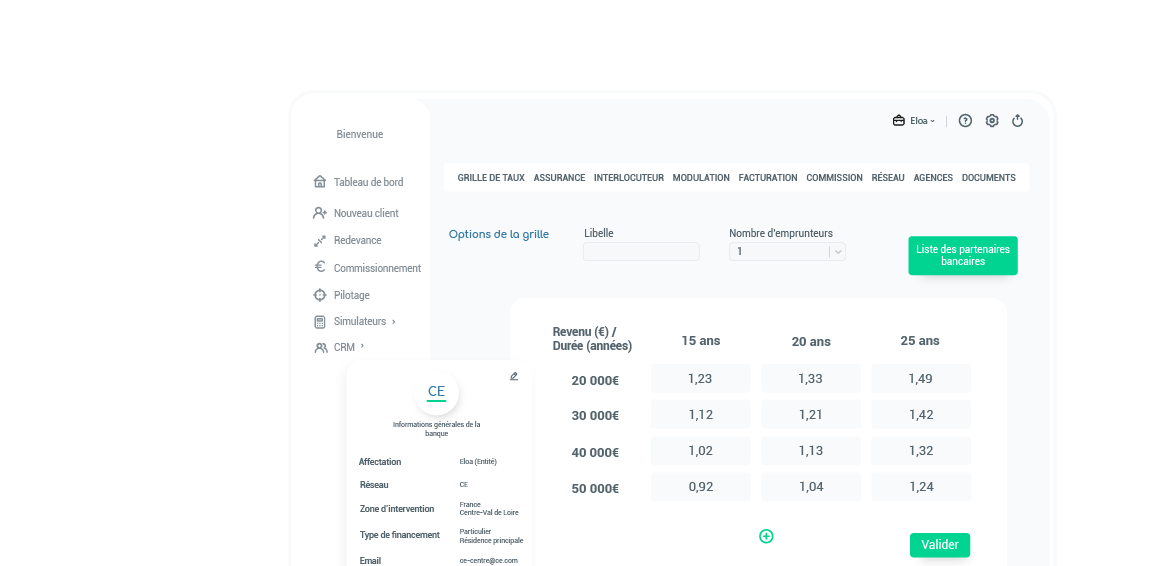Go to Nouveau client in sidebar

[x=366, y=213]
